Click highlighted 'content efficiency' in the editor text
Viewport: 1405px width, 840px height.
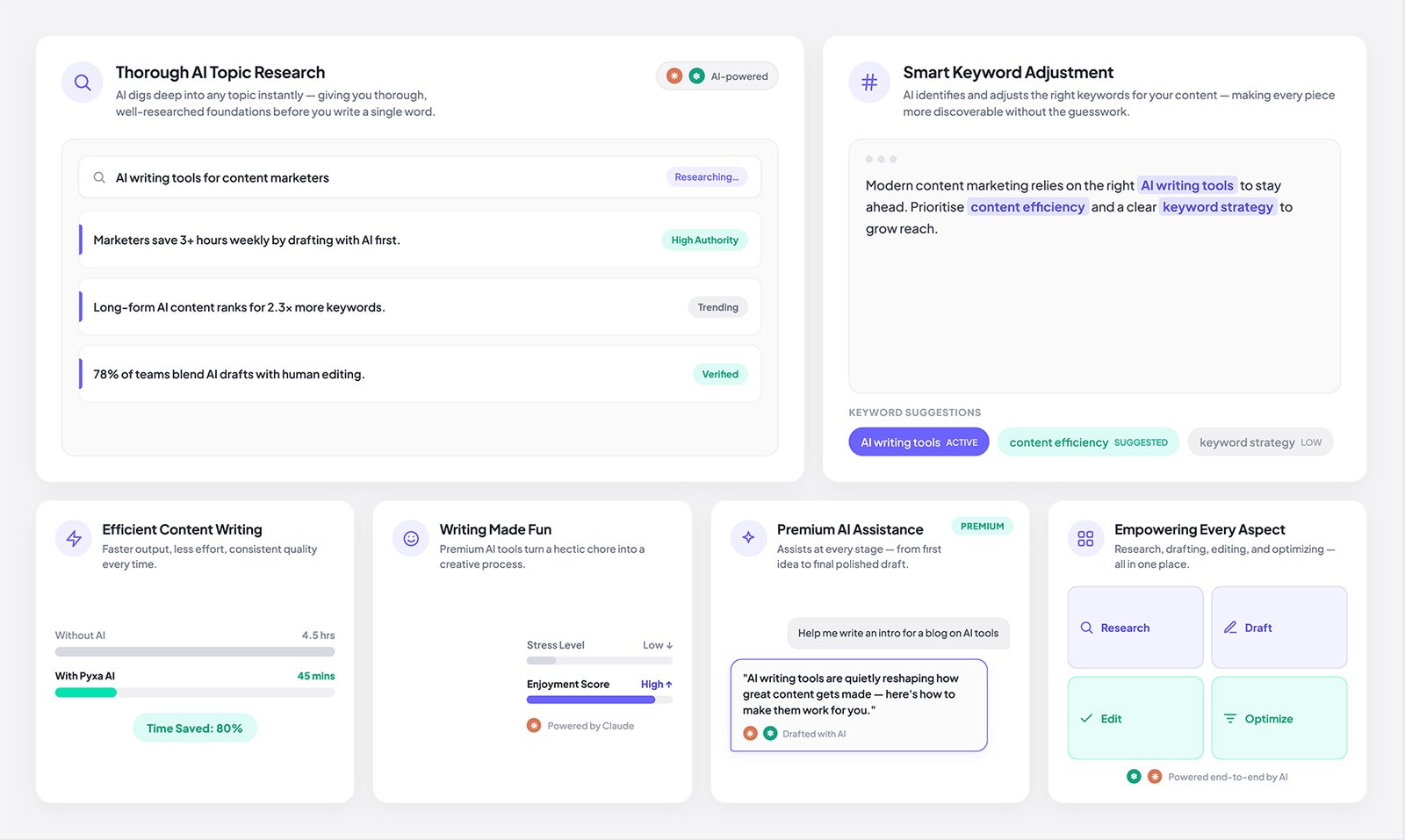pyautogui.click(x=1027, y=207)
